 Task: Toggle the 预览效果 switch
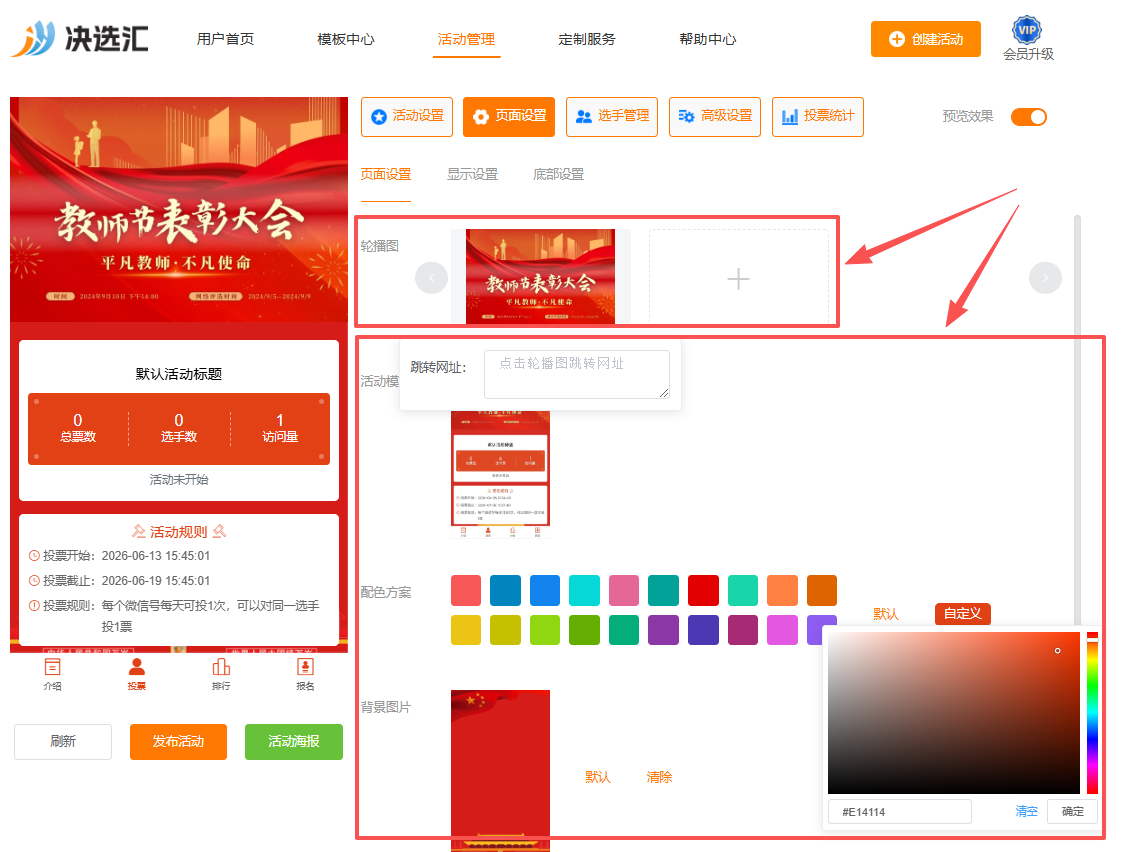(1028, 117)
